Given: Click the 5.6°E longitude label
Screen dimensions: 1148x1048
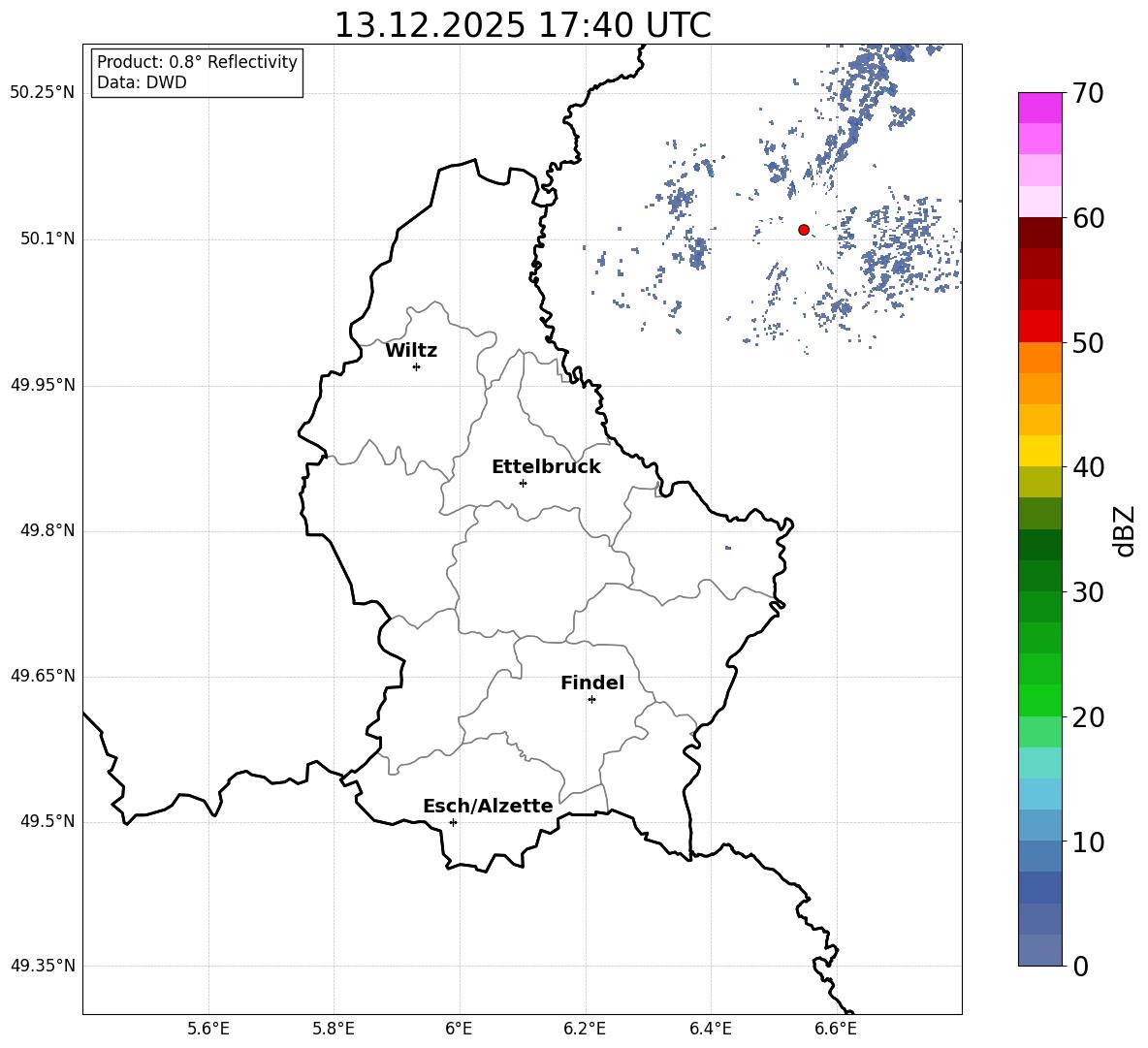Looking at the screenshot, I should [x=208, y=1030].
